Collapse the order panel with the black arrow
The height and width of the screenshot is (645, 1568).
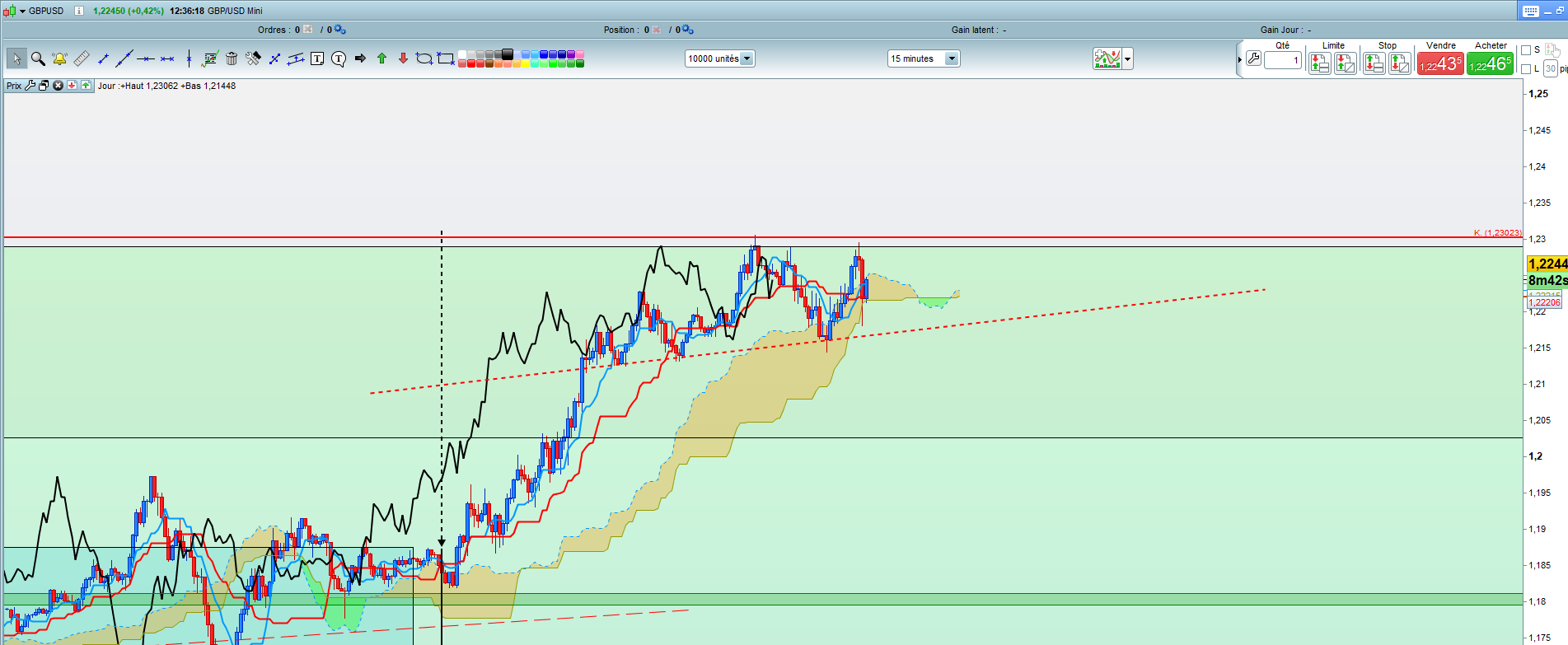(1239, 60)
